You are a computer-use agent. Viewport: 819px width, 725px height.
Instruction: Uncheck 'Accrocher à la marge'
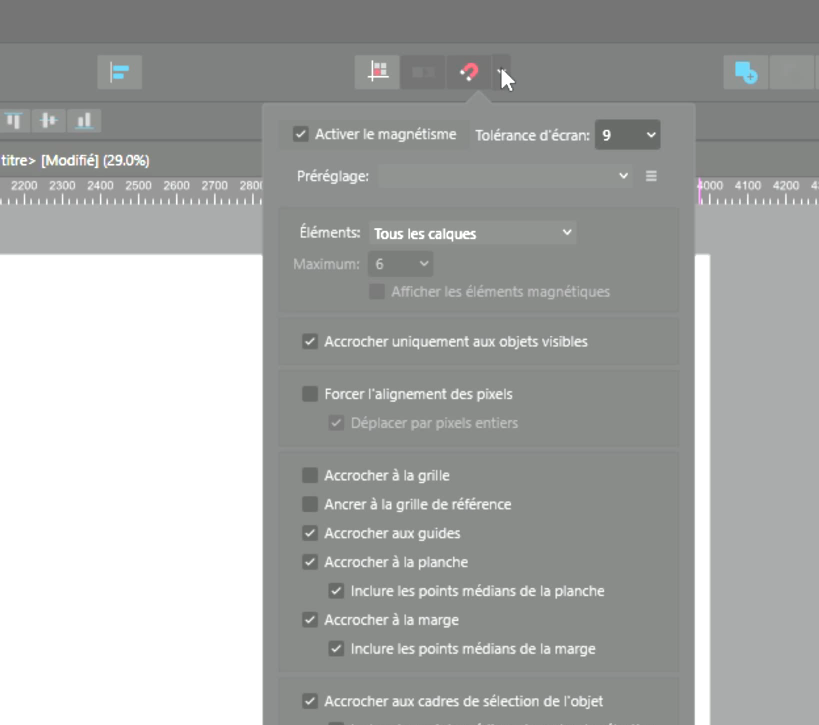[310, 620]
